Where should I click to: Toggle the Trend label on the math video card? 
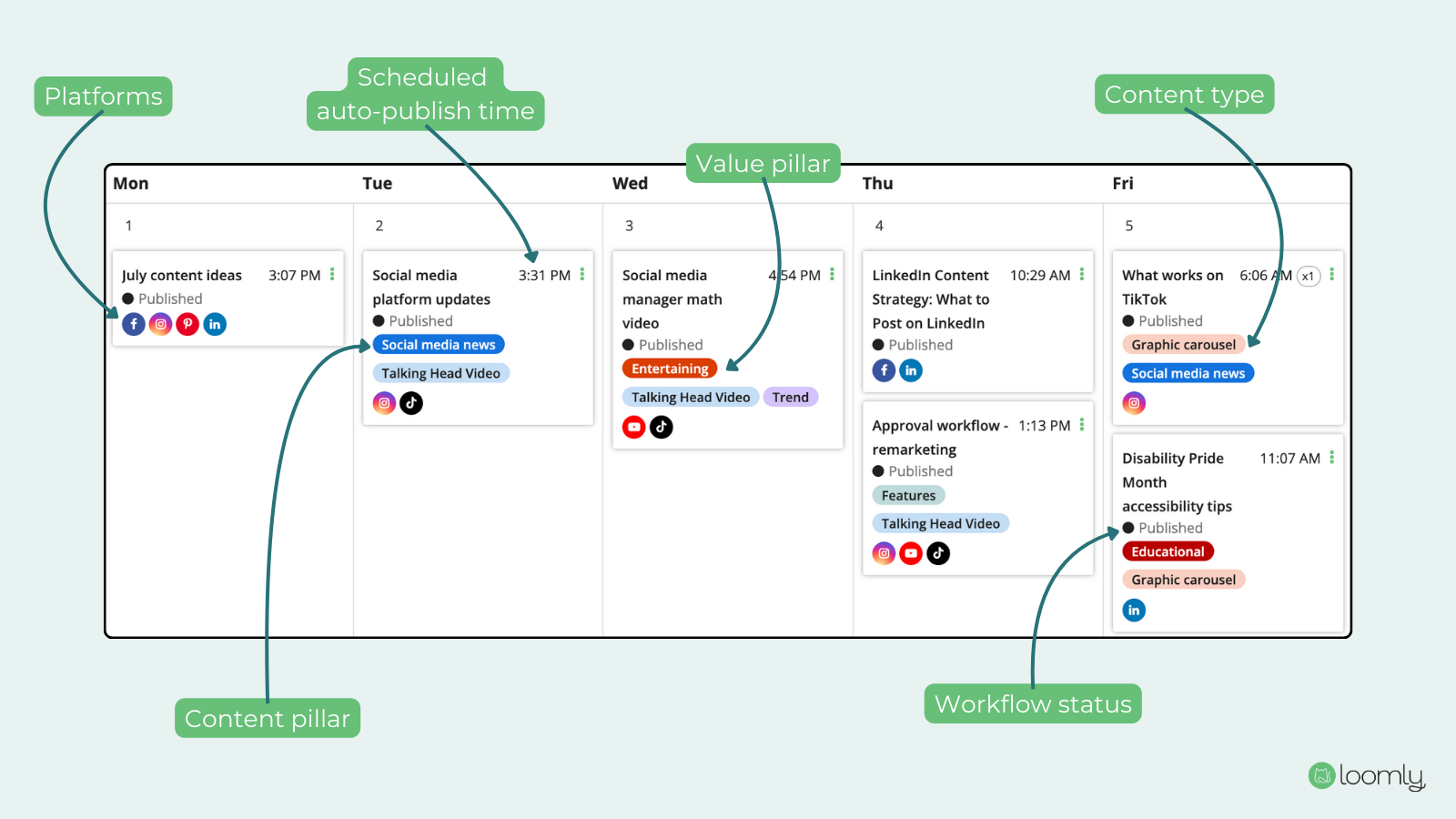coord(790,397)
